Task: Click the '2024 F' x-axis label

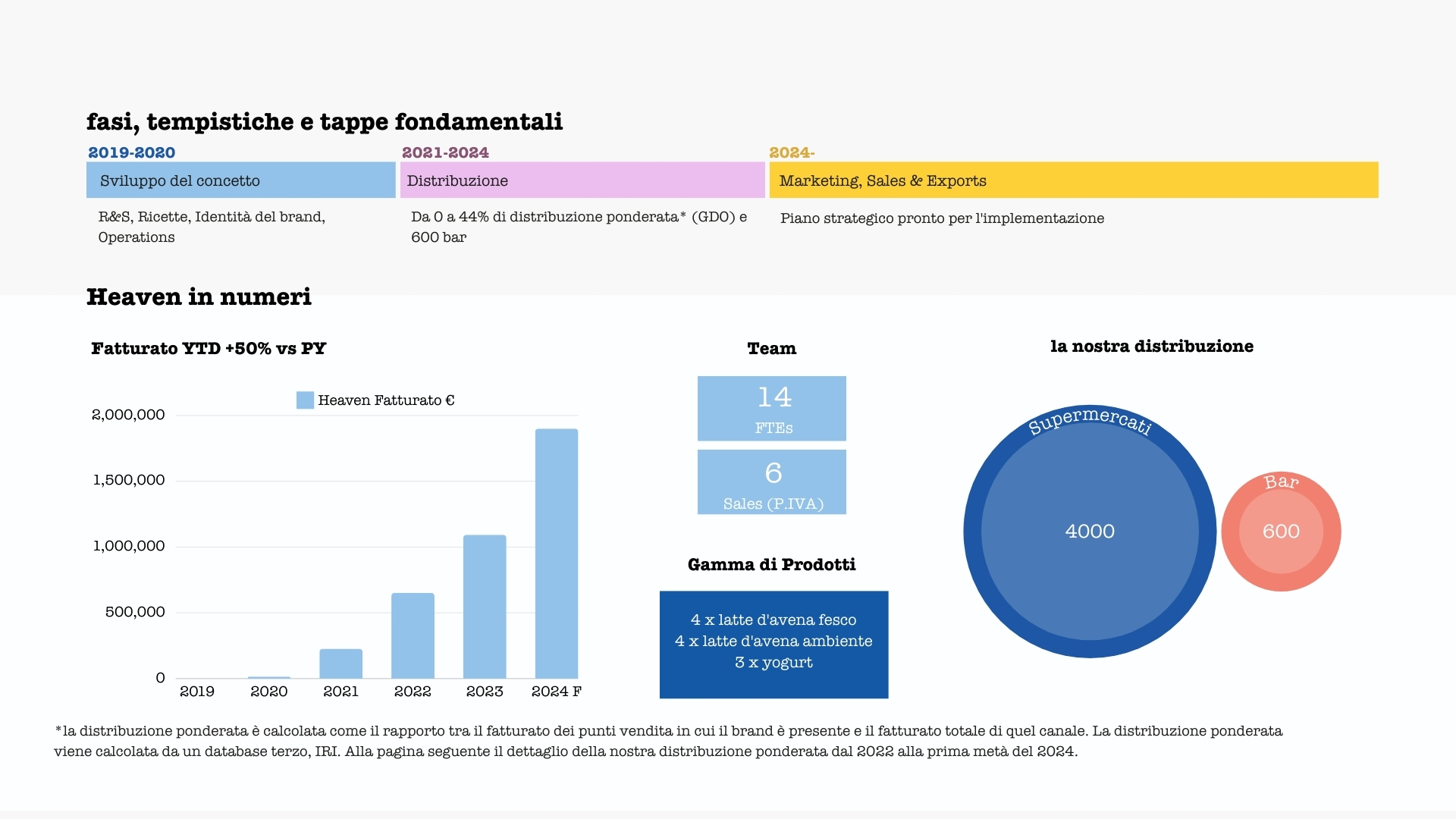Action: [x=557, y=692]
